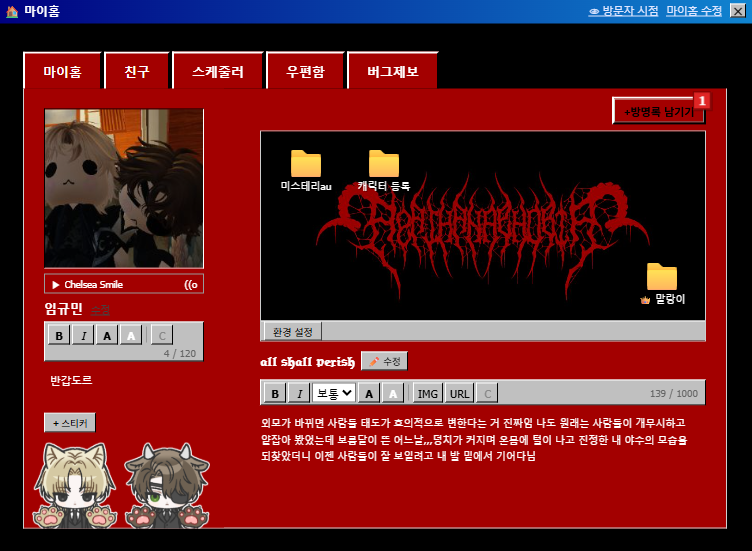Click the 마이홈 수정 link
752x551 pixels.
tap(694, 11)
